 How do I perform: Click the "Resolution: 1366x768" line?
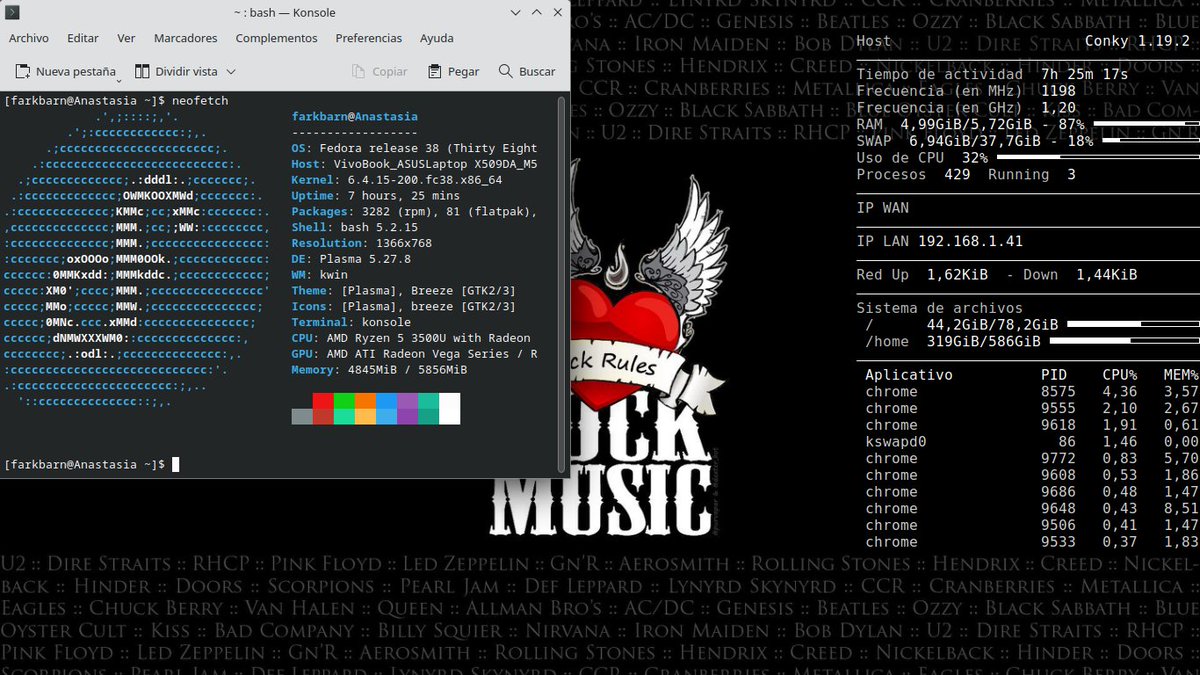[362, 243]
